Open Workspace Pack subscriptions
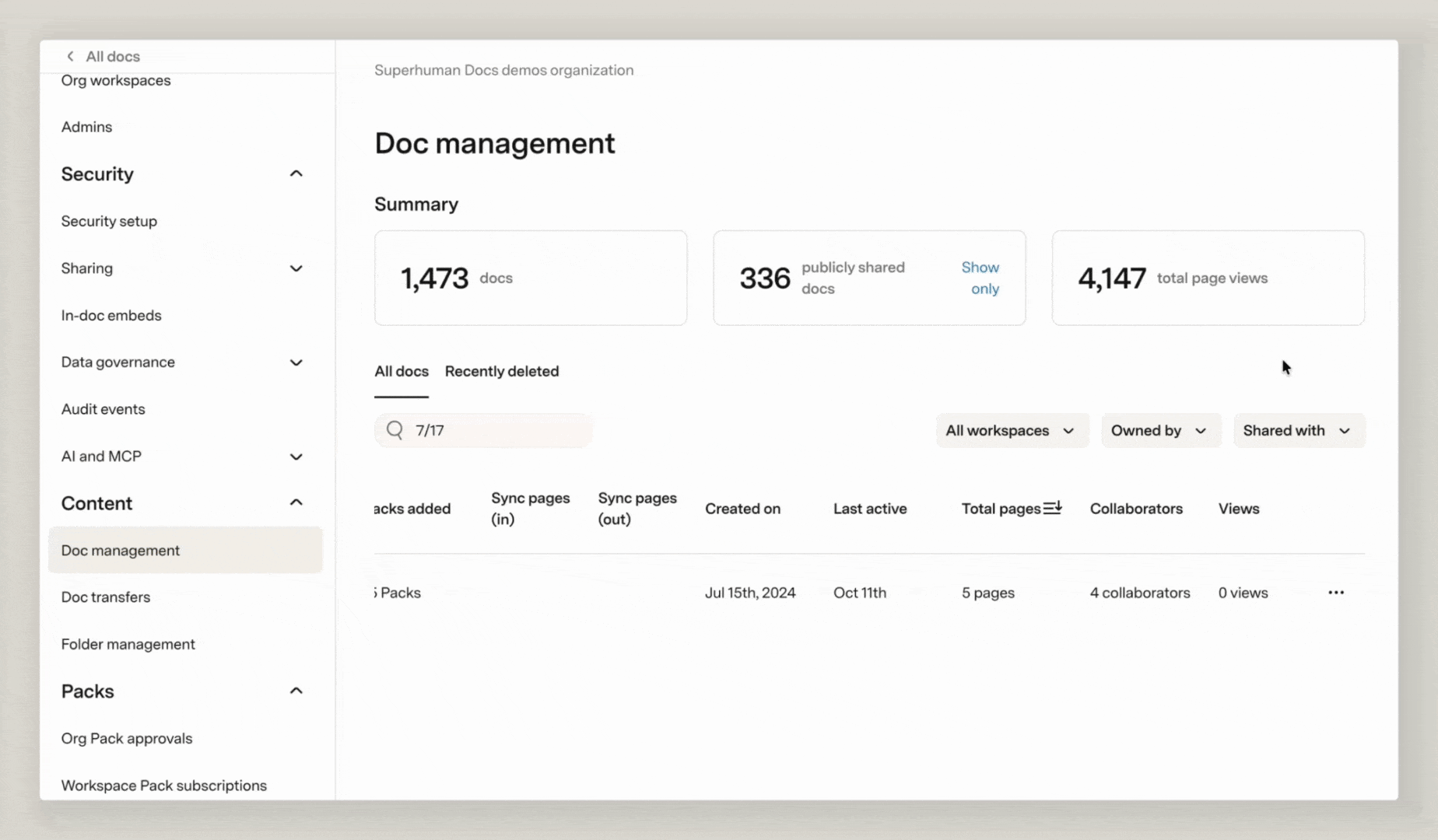The image size is (1438, 840). (x=164, y=786)
